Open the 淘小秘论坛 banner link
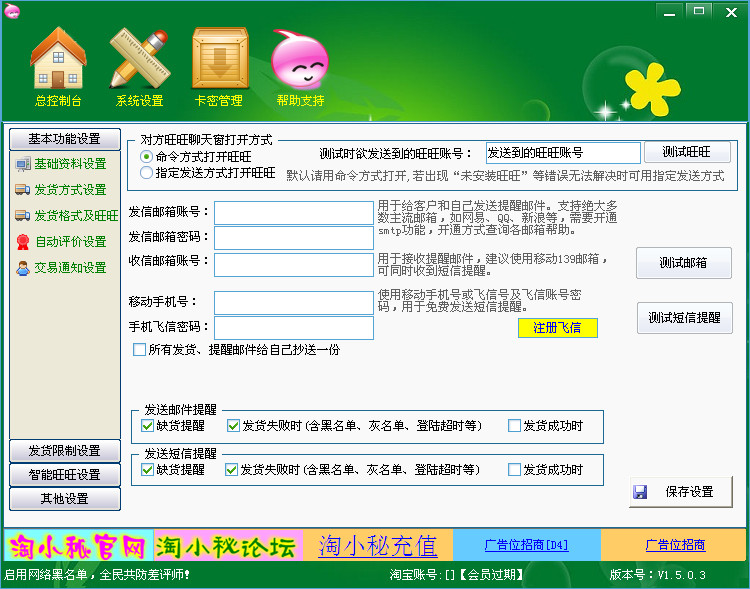 (228, 545)
